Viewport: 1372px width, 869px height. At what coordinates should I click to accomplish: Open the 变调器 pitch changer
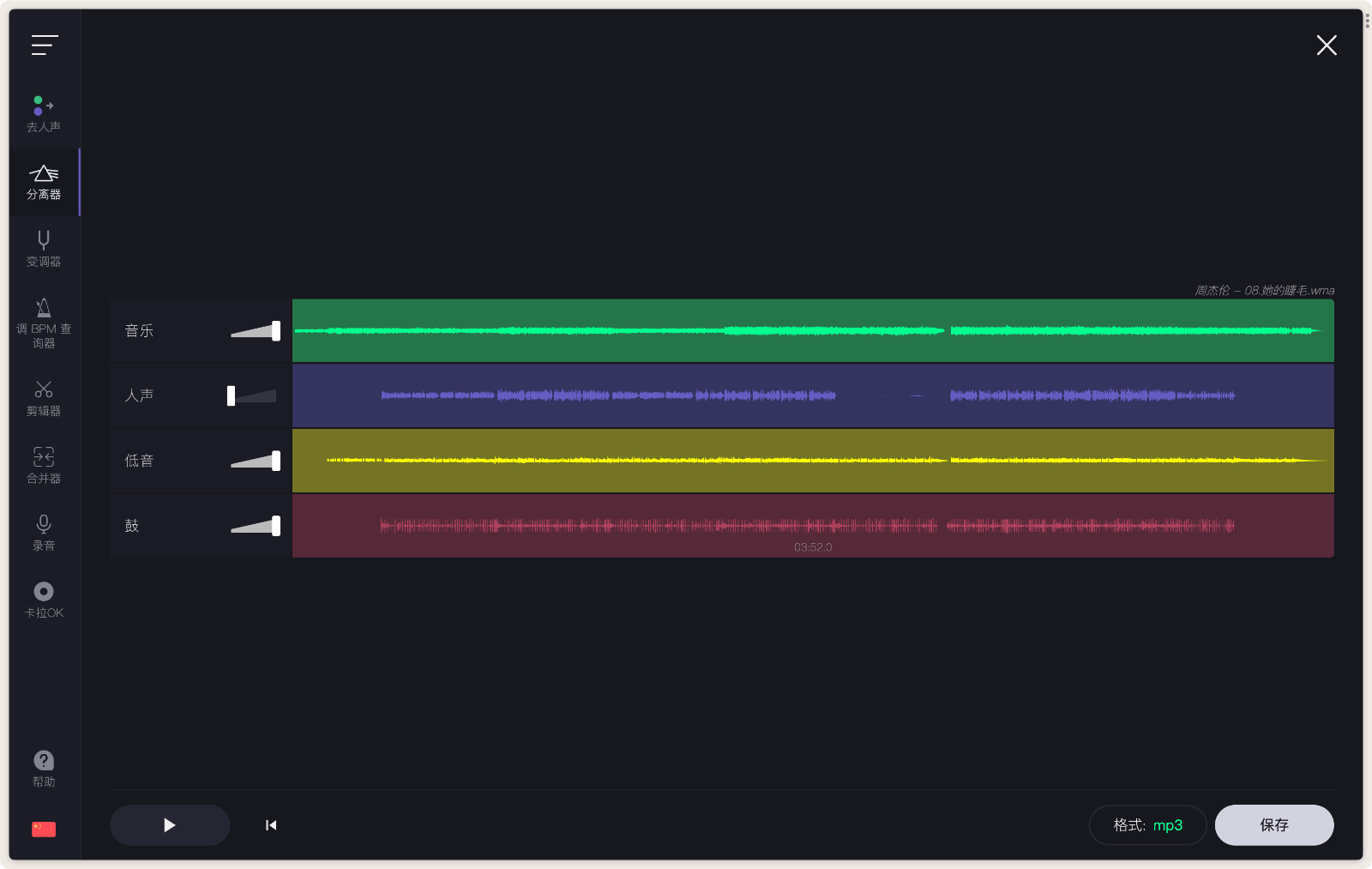(44, 248)
